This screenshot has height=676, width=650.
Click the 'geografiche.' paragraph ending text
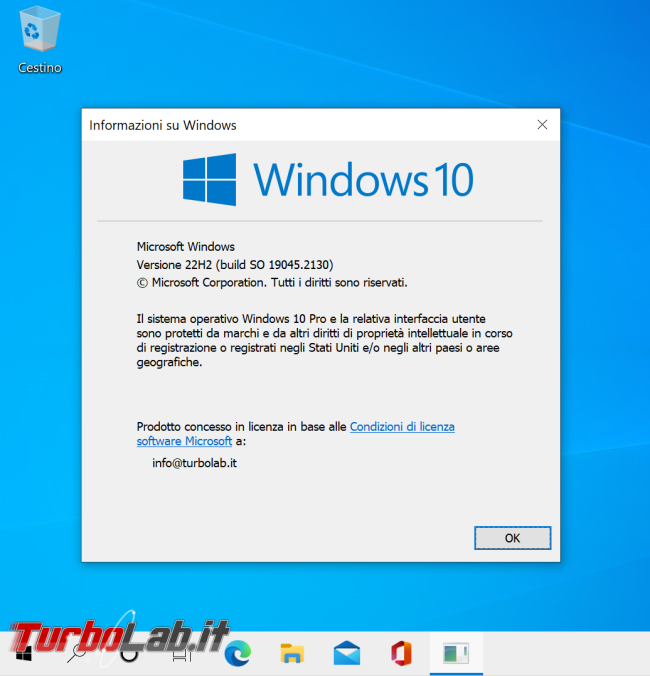[169, 363]
